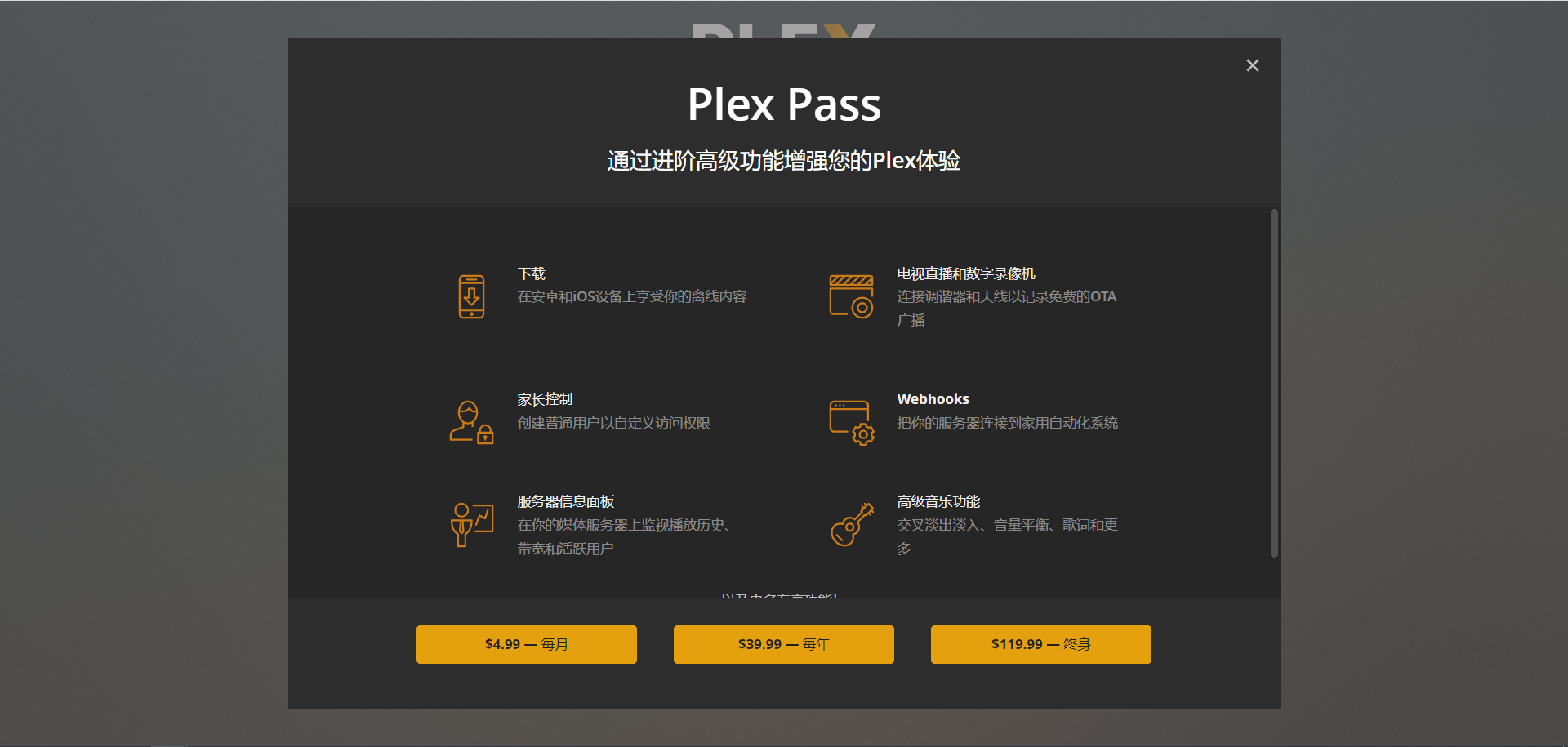Click the 'Plex Pass' heading
This screenshot has height=747, width=1568.
pos(784,104)
